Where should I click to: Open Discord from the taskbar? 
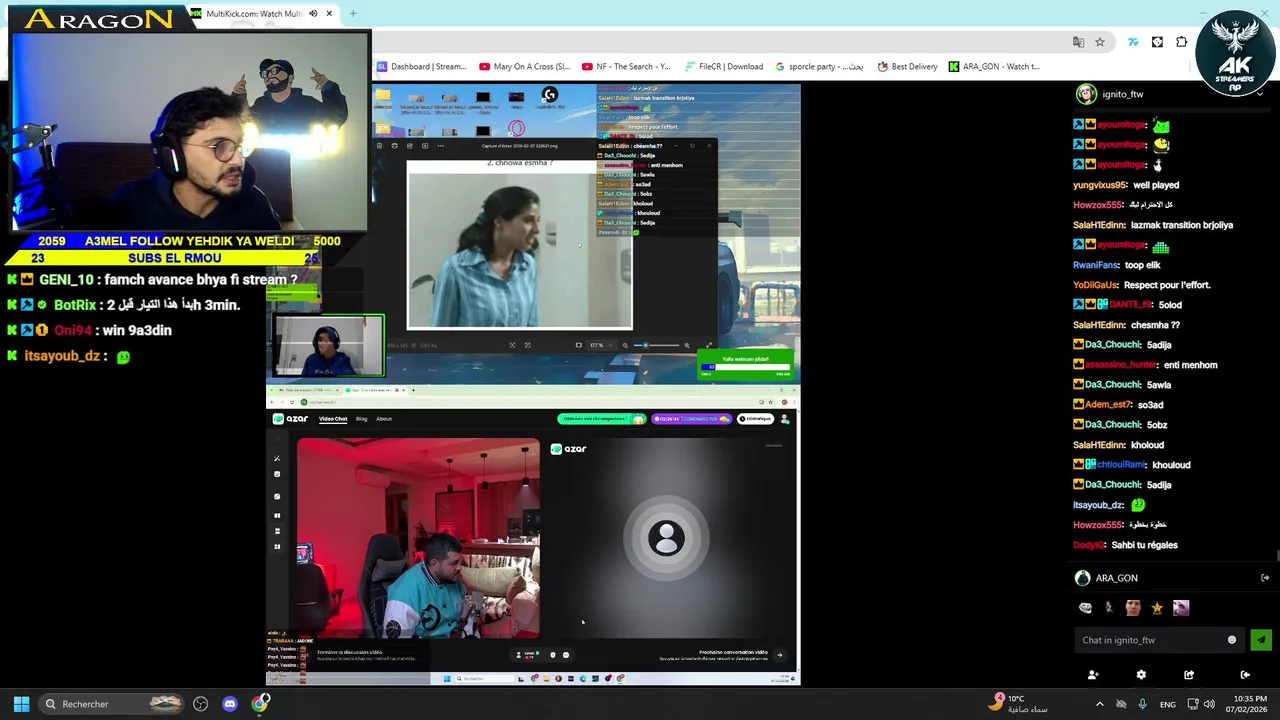[230, 704]
